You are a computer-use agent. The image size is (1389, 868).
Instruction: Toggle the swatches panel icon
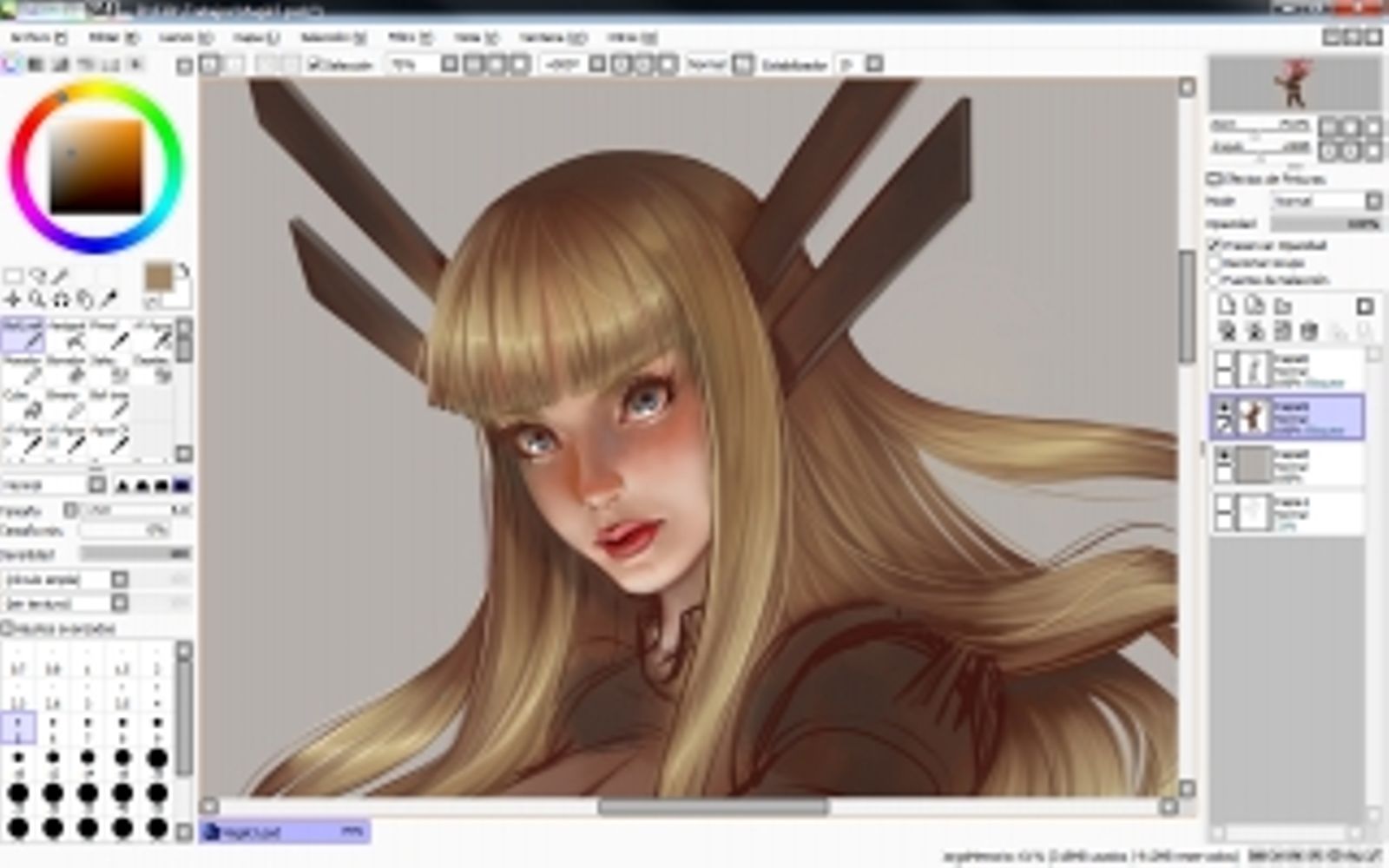pos(112,64)
